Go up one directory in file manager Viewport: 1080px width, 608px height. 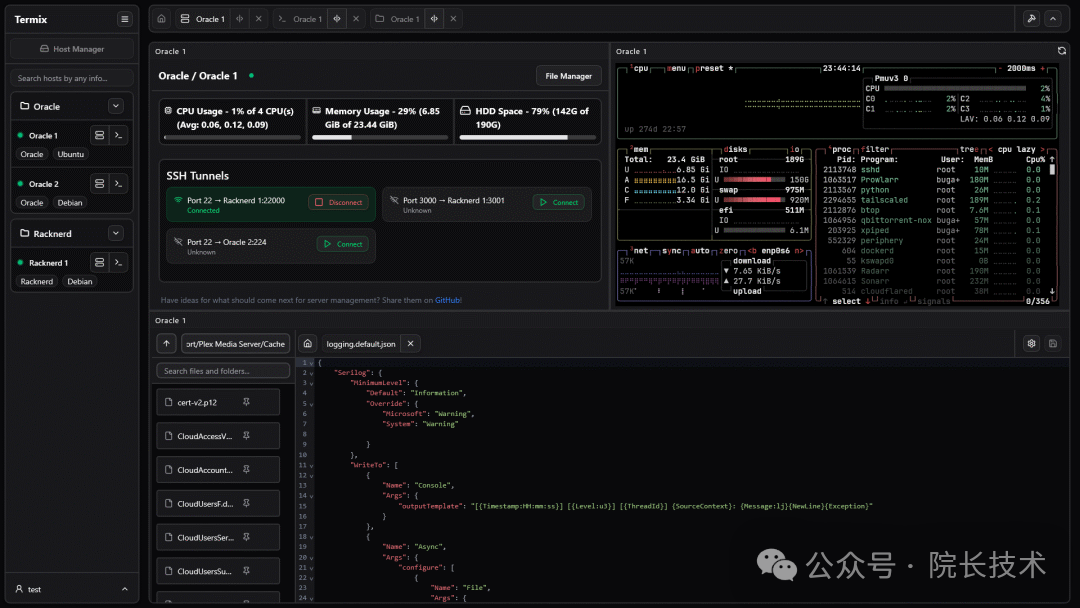pyautogui.click(x=166, y=343)
